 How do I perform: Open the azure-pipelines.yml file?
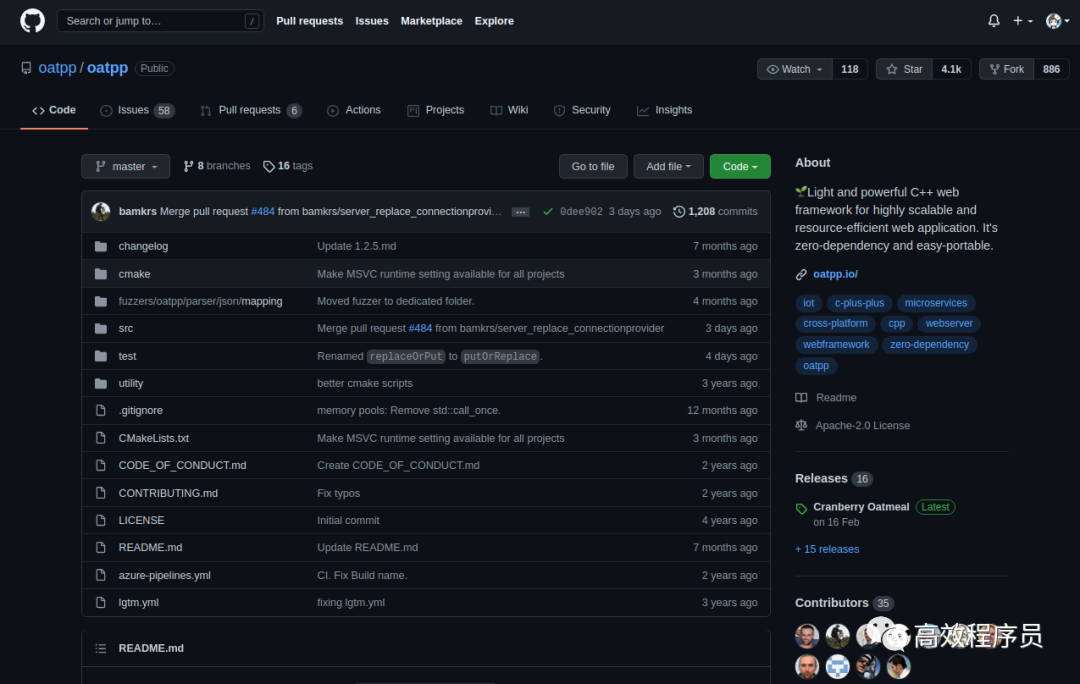click(x=165, y=575)
